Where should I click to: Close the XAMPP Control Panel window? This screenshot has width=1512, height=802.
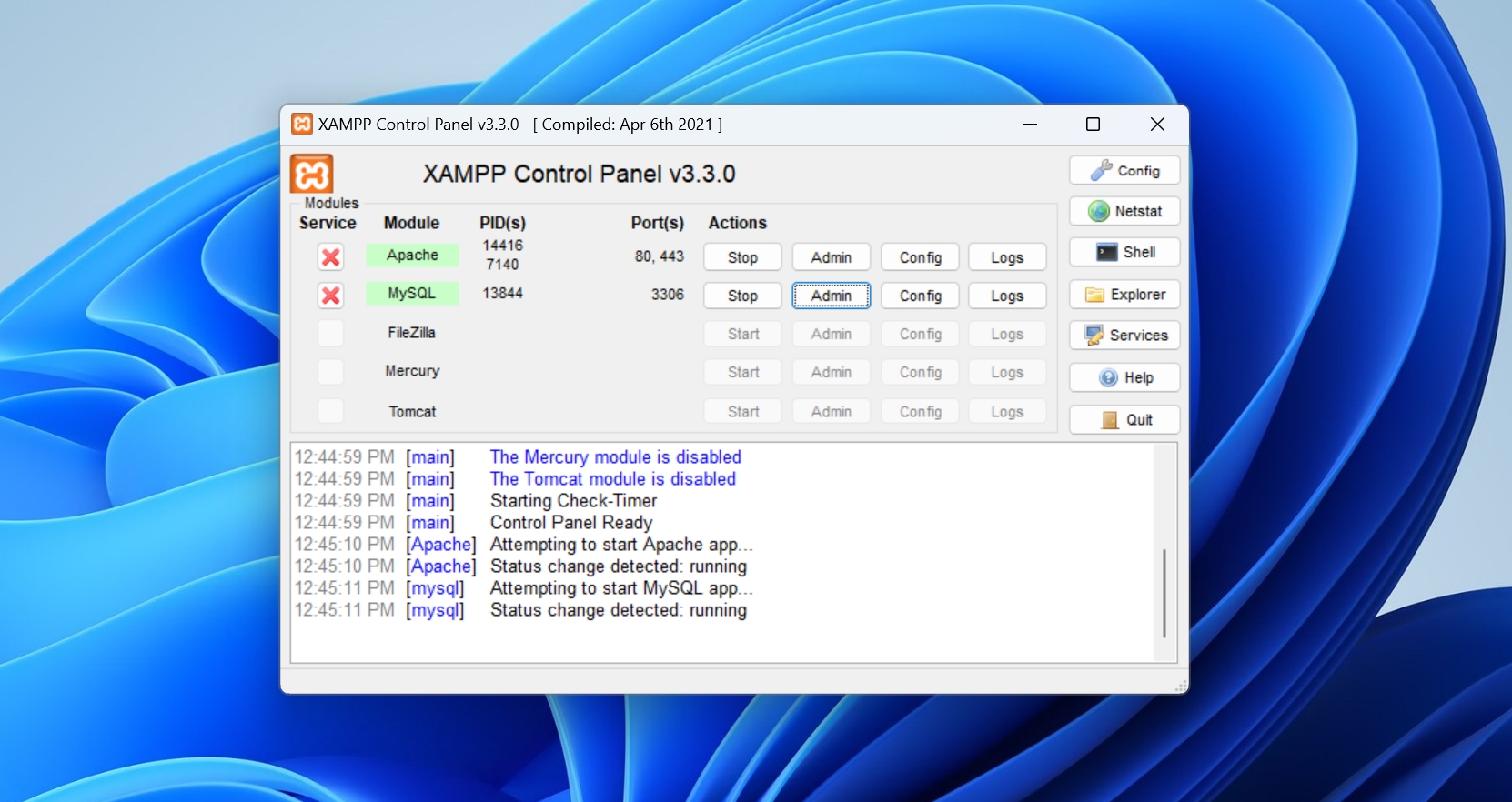1157,124
